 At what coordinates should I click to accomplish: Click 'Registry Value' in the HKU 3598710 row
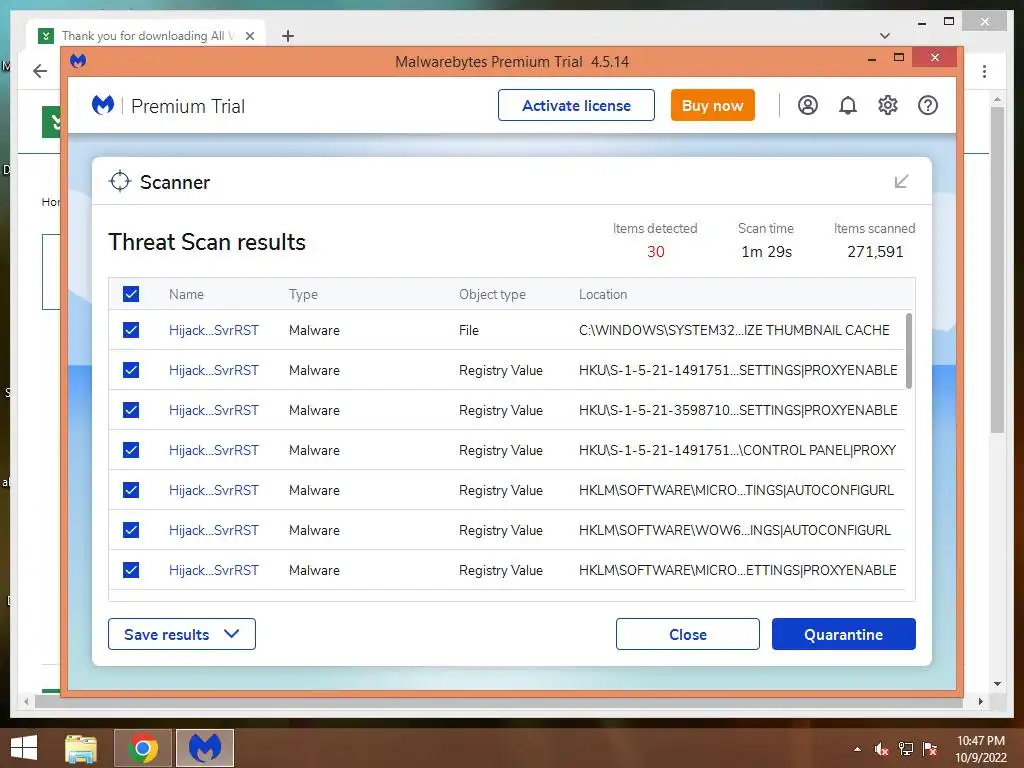[500, 410]
